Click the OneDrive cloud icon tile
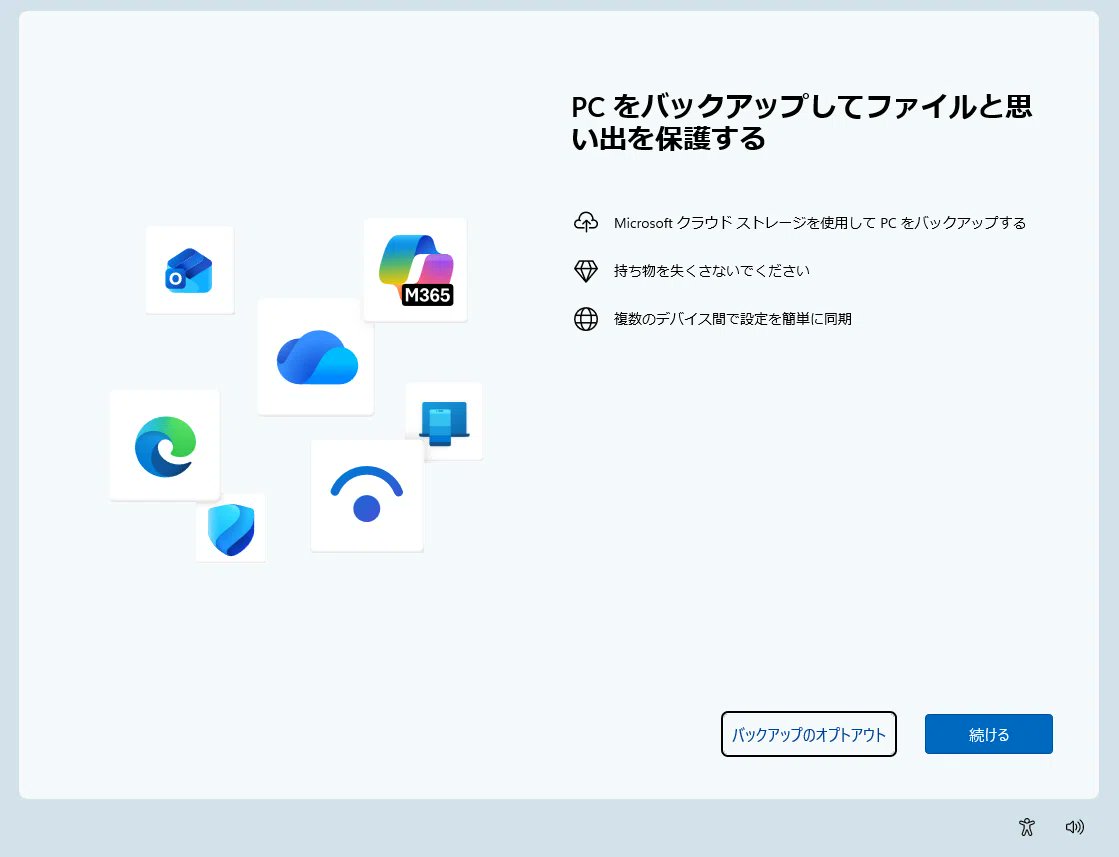This screenshot has height=857, width=1119. (x=316, y=357)
